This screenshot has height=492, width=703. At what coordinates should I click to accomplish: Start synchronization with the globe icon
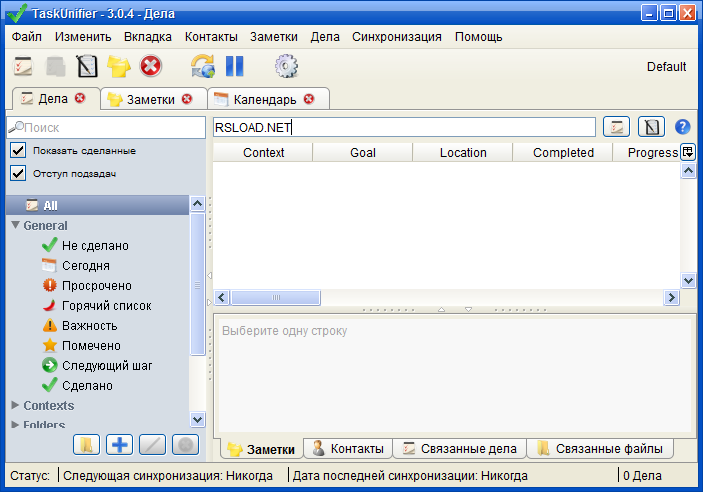pyautogui.click(x=203, y=66)
